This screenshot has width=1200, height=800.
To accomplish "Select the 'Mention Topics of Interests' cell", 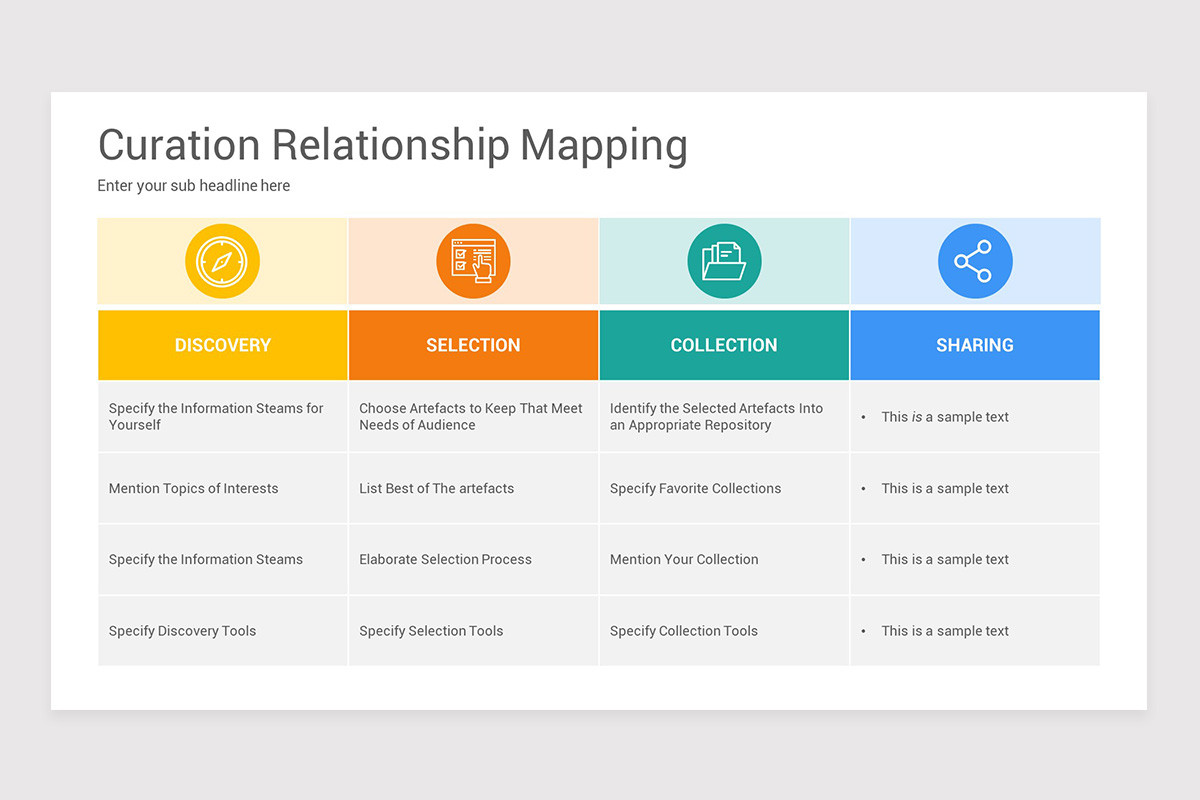I will coord(193,488).
